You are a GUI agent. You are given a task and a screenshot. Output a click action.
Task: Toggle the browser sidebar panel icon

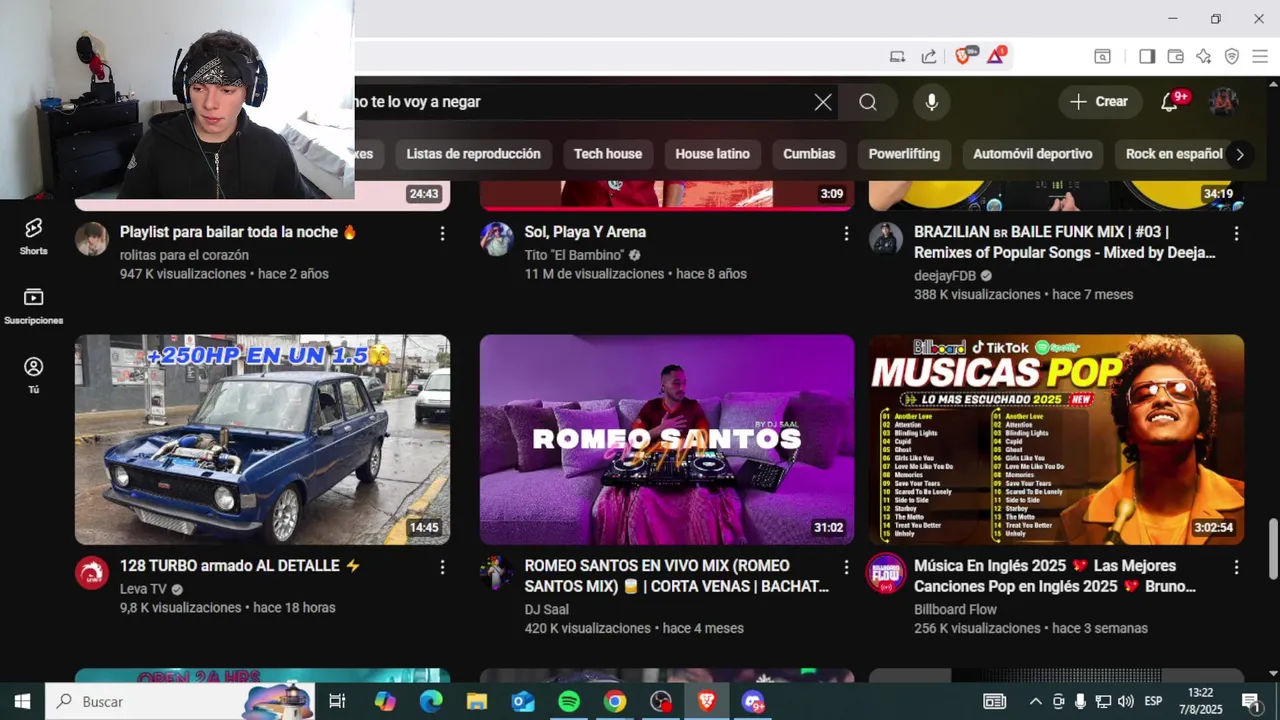click(x=1147, y=56)
